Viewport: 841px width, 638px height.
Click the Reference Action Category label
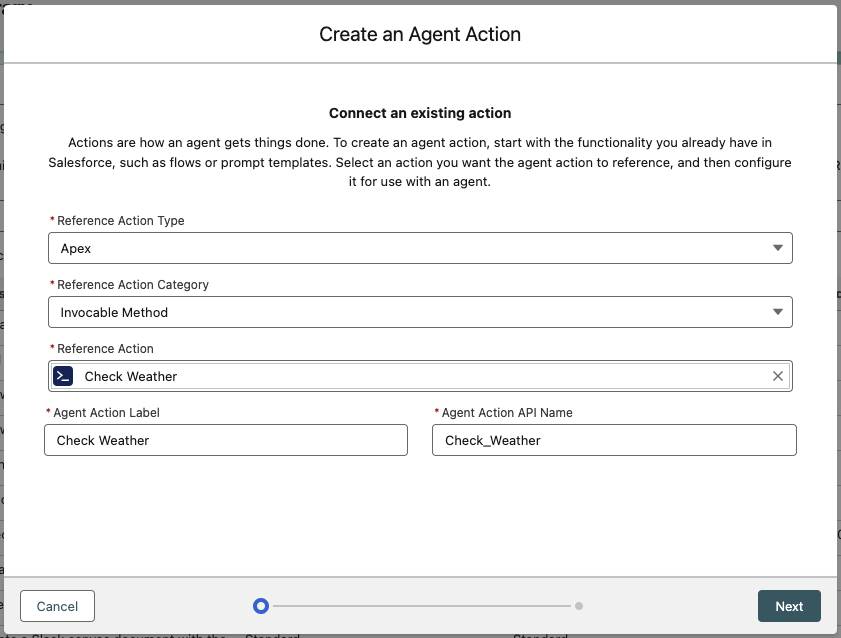133,285
